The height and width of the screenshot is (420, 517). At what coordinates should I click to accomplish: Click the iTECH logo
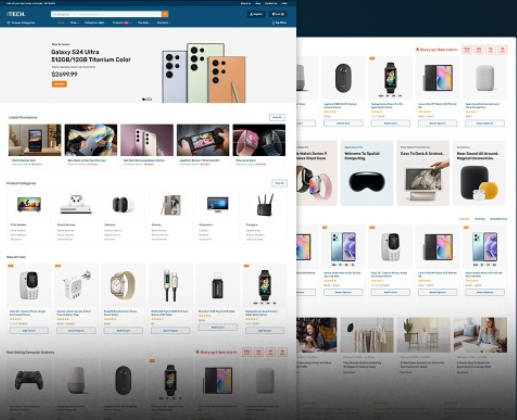click(x=15, y=14)
